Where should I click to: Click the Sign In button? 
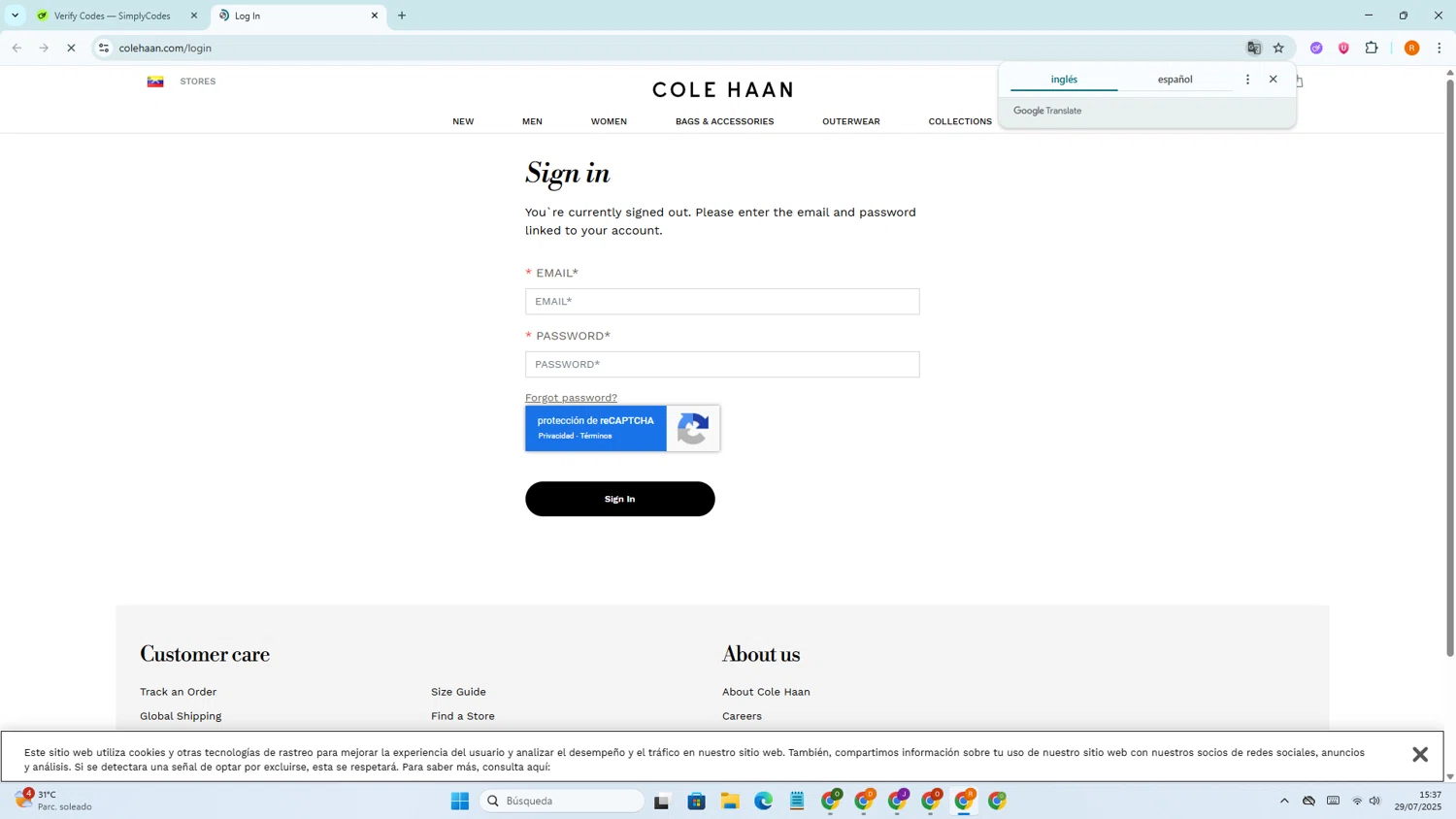620,499
